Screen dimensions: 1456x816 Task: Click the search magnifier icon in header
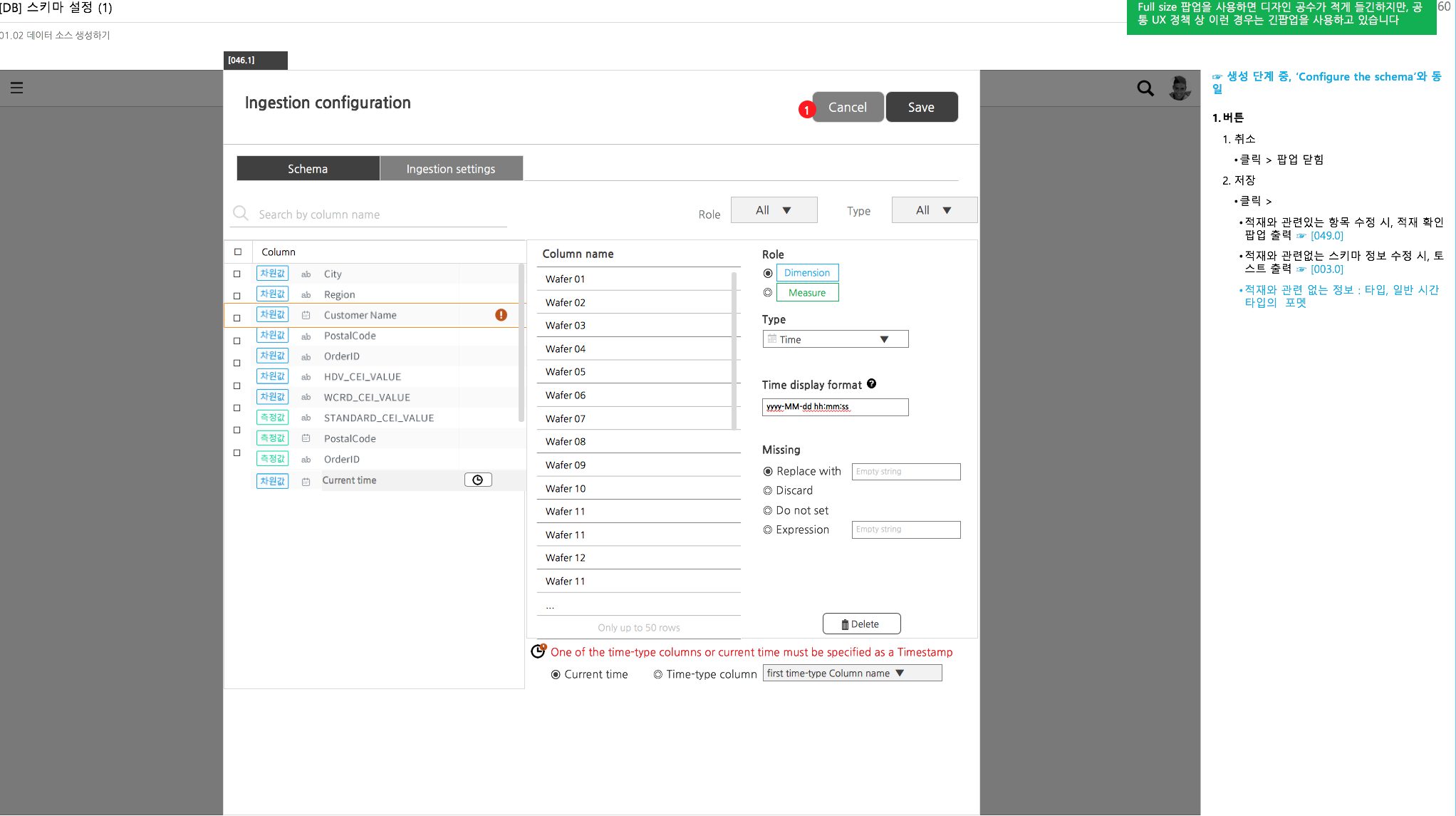[1145, 88]
